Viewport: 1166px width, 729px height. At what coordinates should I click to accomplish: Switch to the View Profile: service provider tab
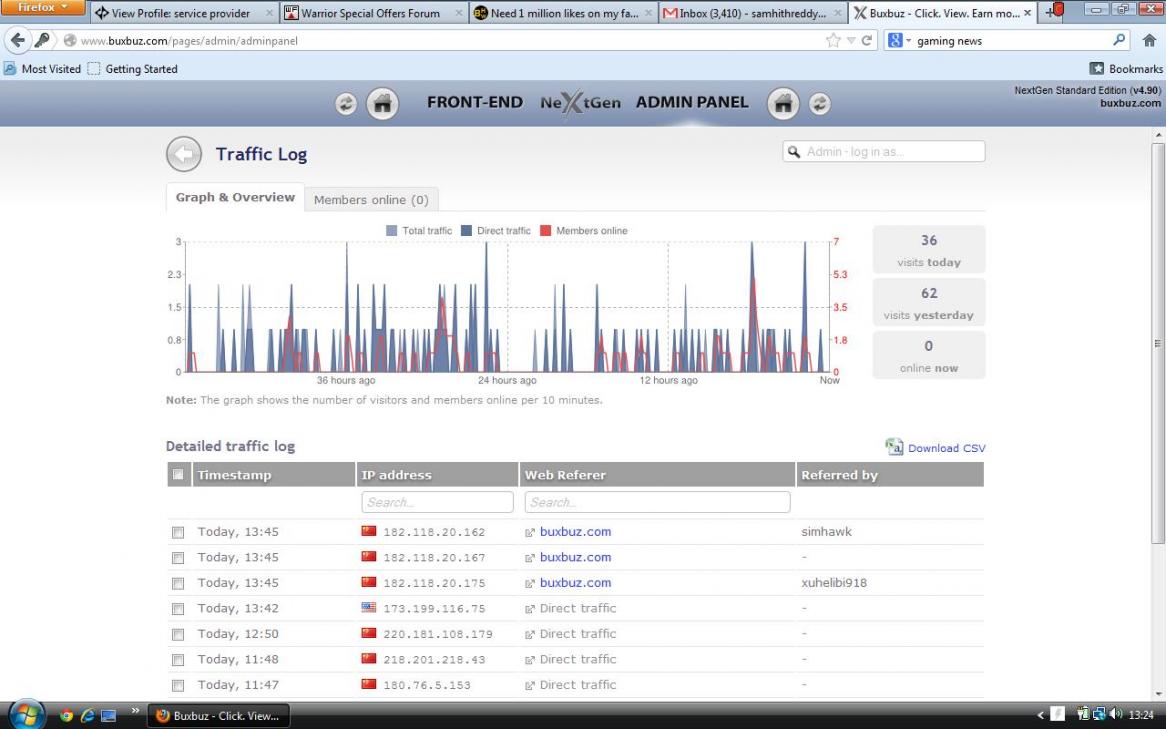coord(184,13)
